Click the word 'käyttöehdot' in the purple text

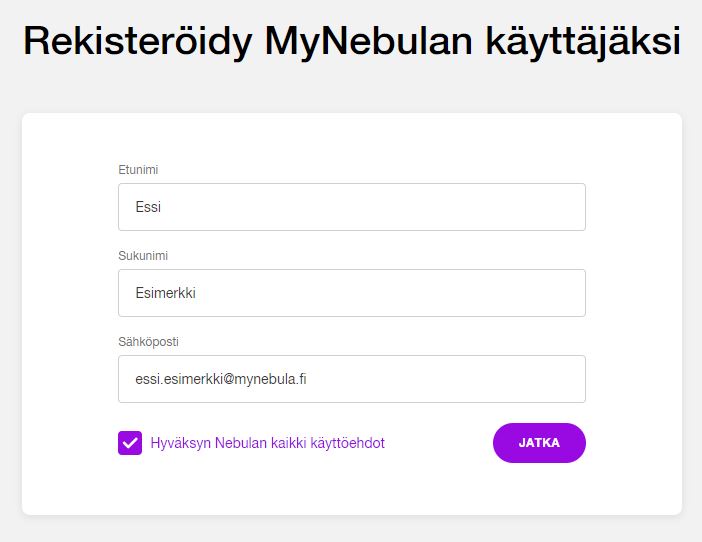[x=347, y=443]
